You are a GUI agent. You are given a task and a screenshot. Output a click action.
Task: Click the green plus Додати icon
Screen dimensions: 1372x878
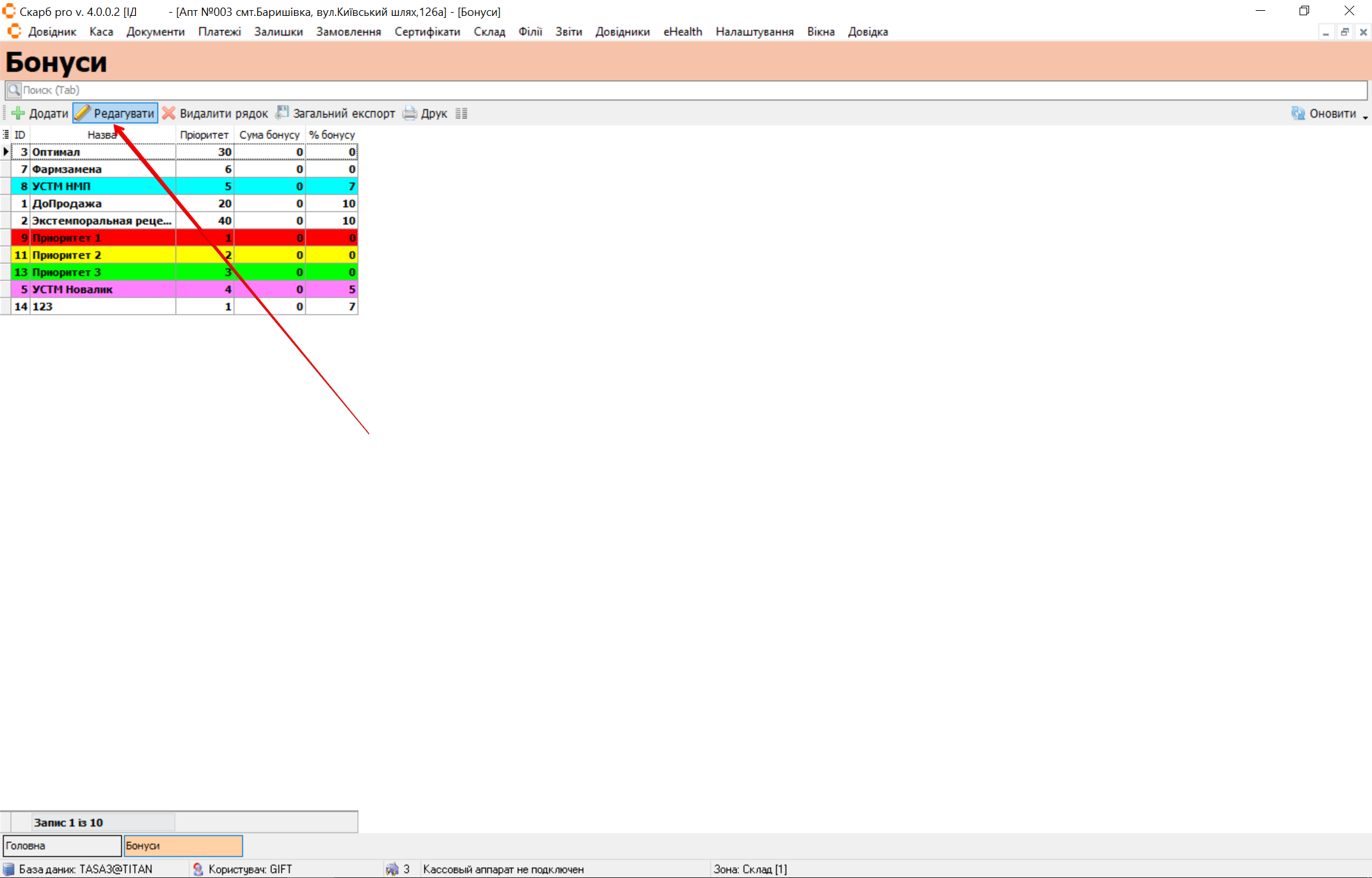[18, 113]
